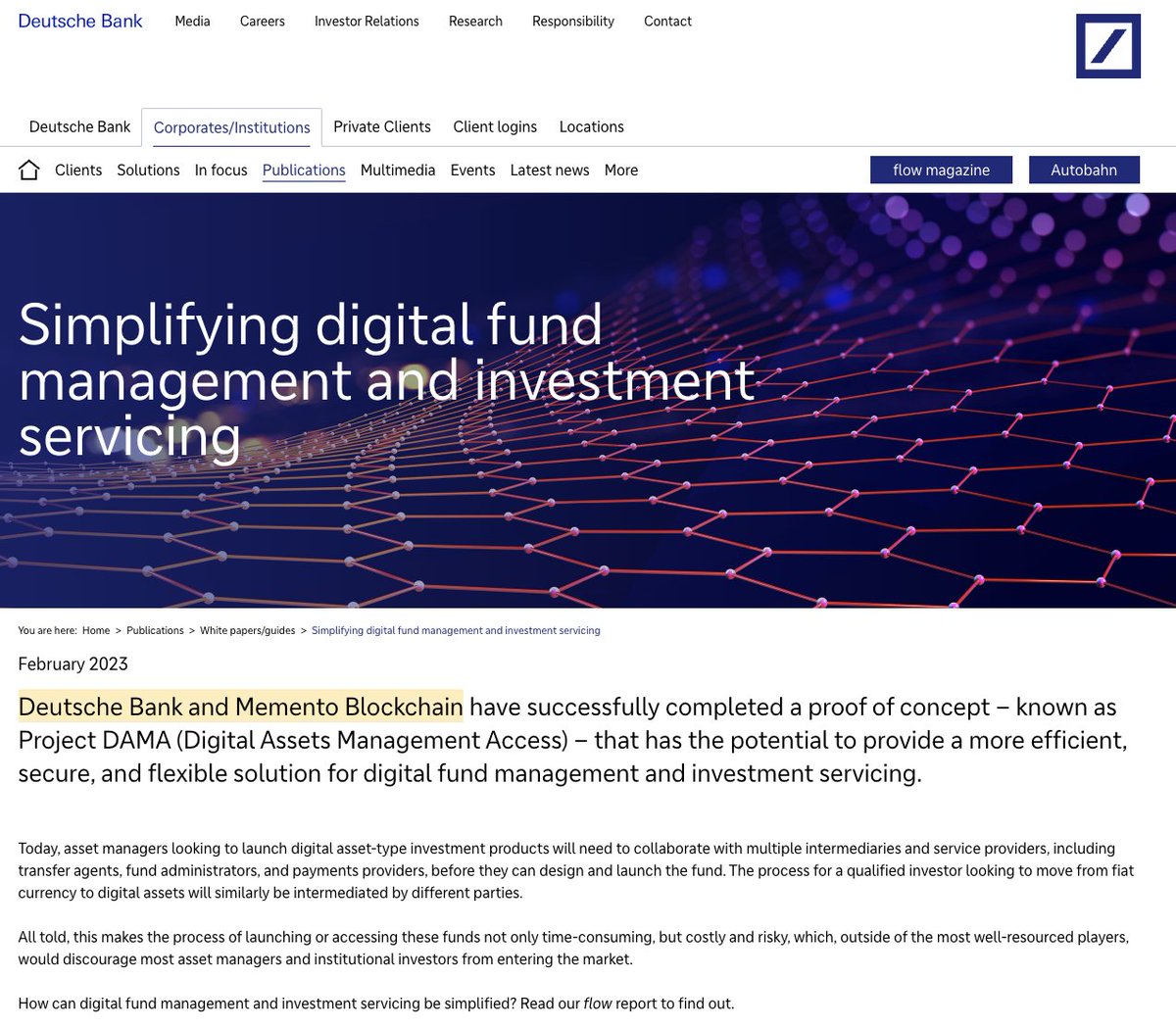Open the Events section

click(472, 170)
